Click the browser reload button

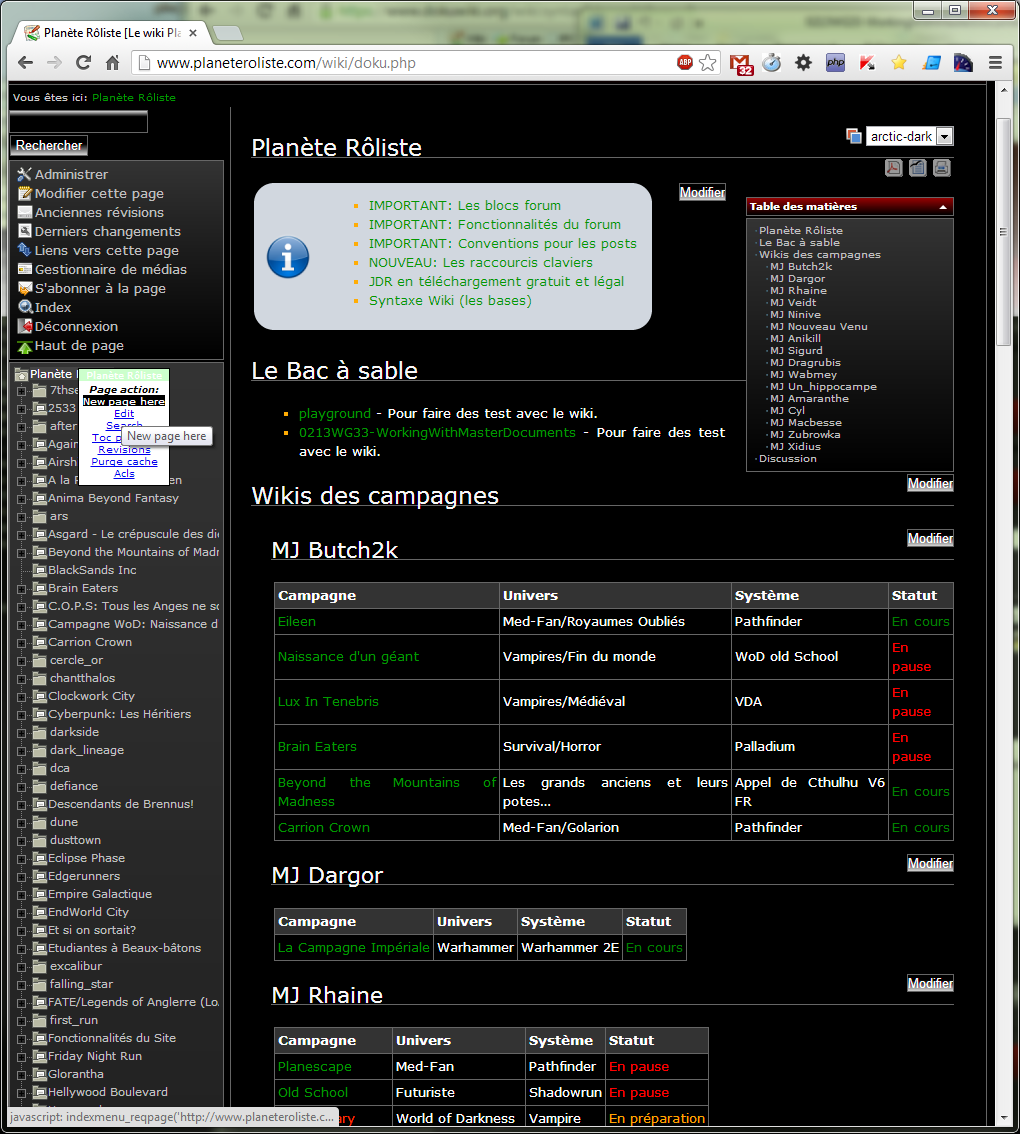click(84, 63)
